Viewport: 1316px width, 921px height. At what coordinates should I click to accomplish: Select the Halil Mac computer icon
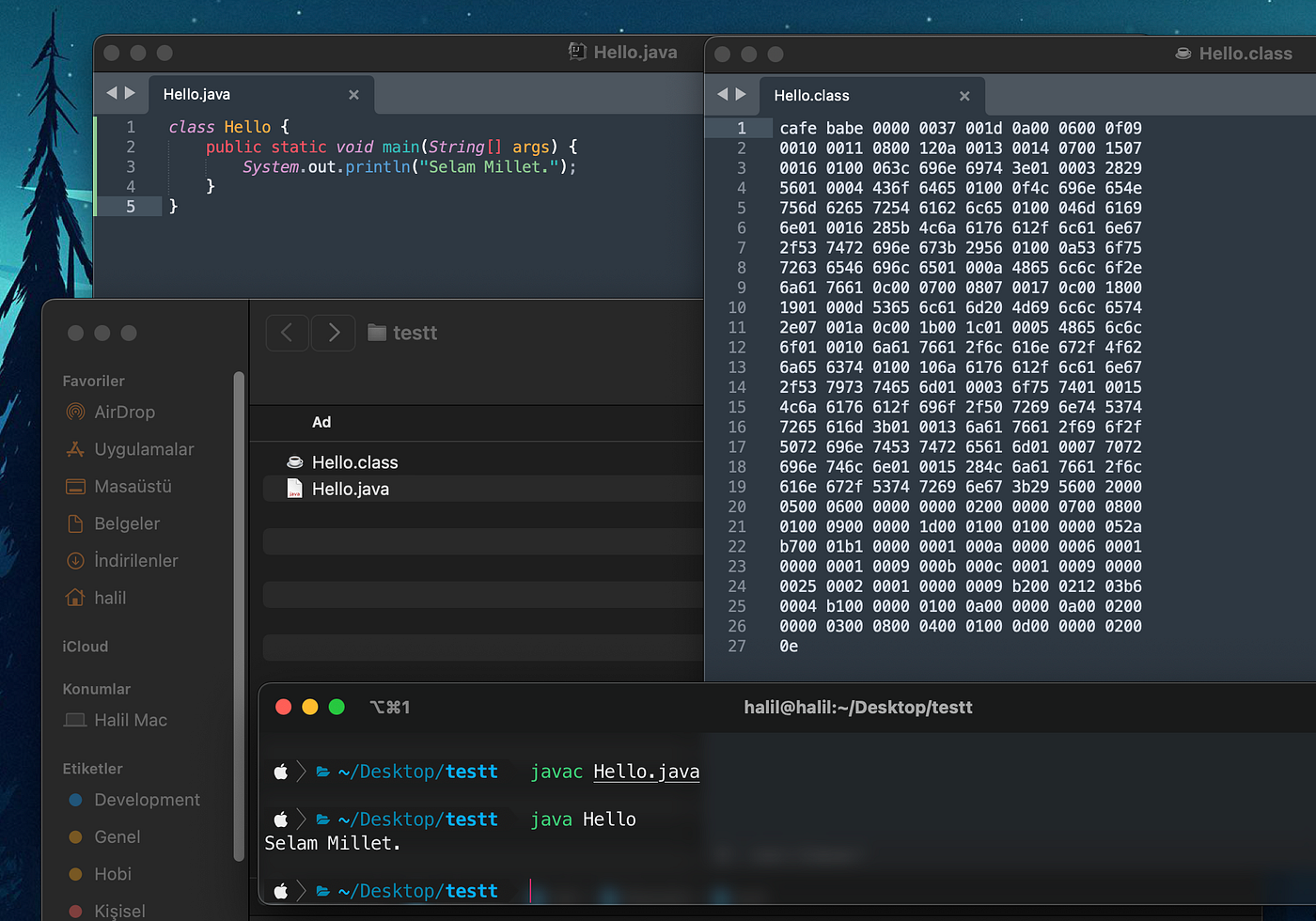[75, 720]
